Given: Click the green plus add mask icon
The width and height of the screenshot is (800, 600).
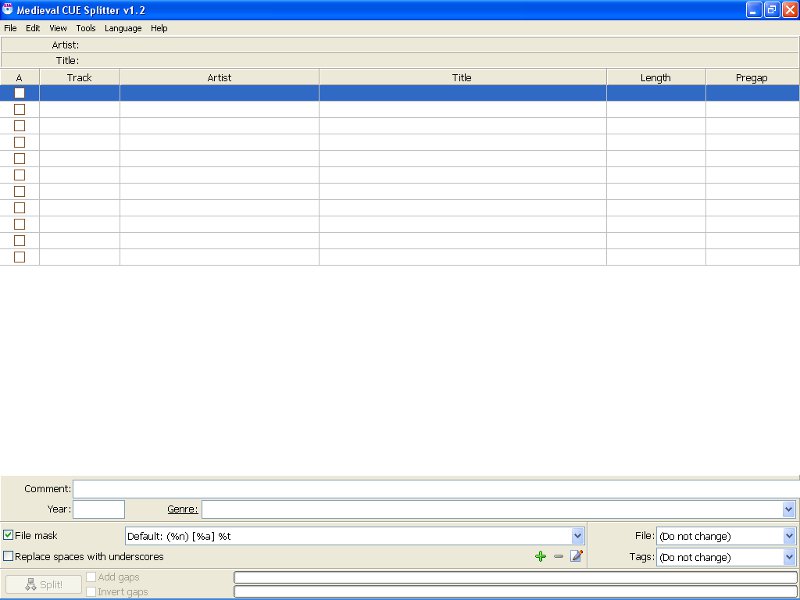Looking at the screenshot, I should click(x=541, y=556).
